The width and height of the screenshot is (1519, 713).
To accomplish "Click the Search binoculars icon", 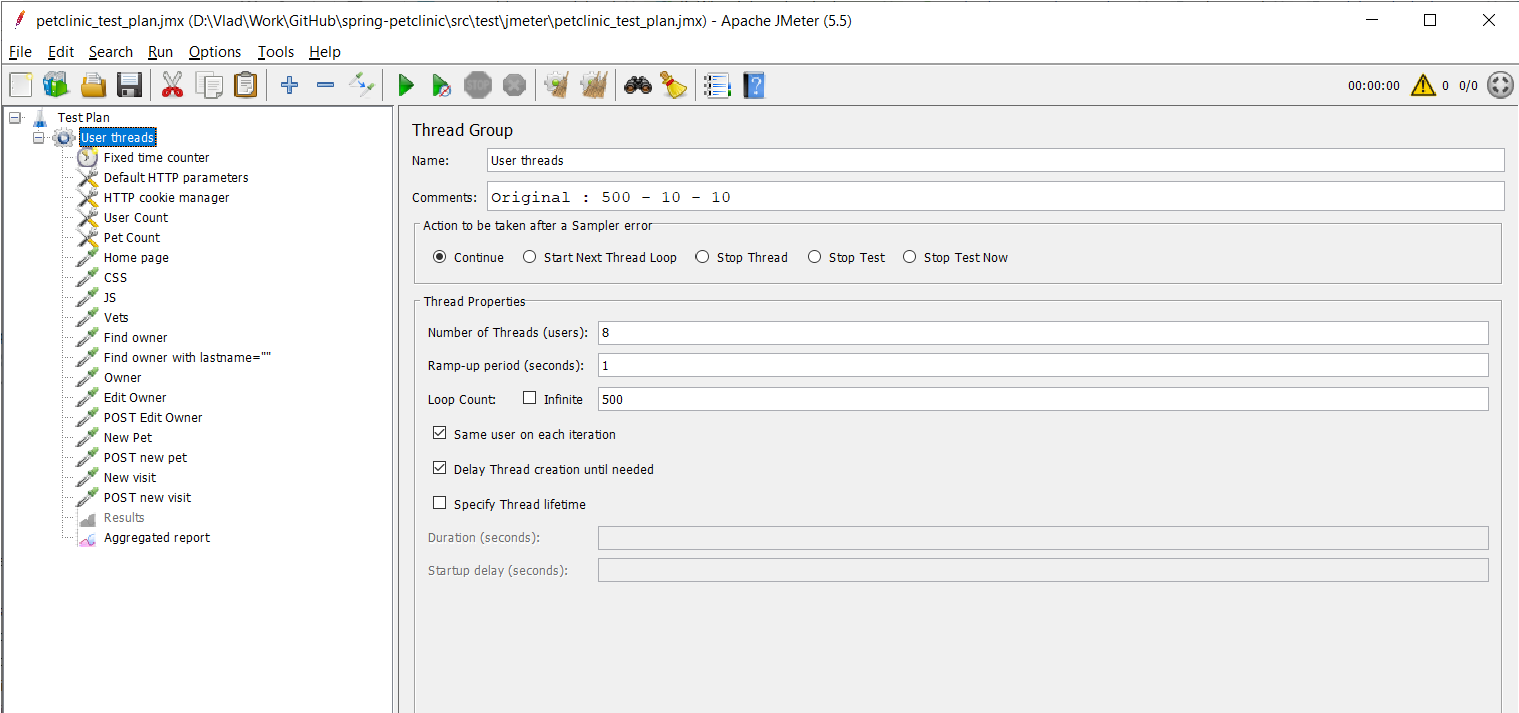I will click(x=638, y=86).
